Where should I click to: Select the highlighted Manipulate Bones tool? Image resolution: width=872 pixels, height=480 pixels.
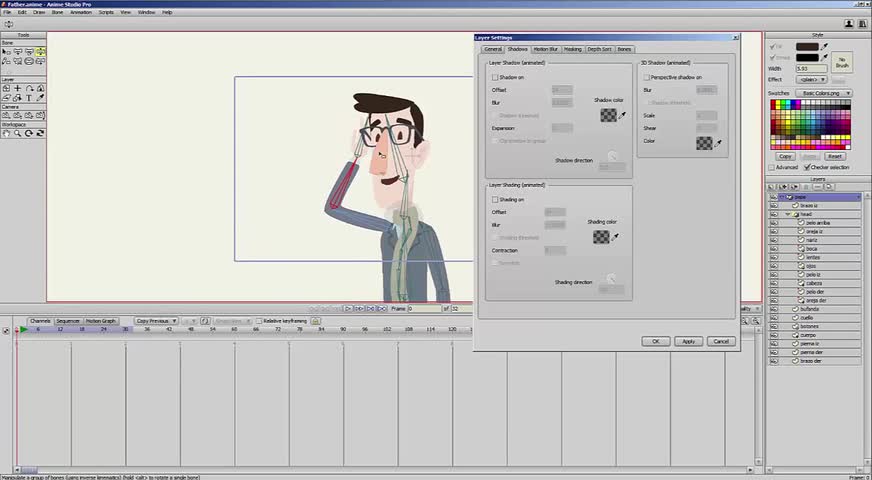tap(41, 52)
